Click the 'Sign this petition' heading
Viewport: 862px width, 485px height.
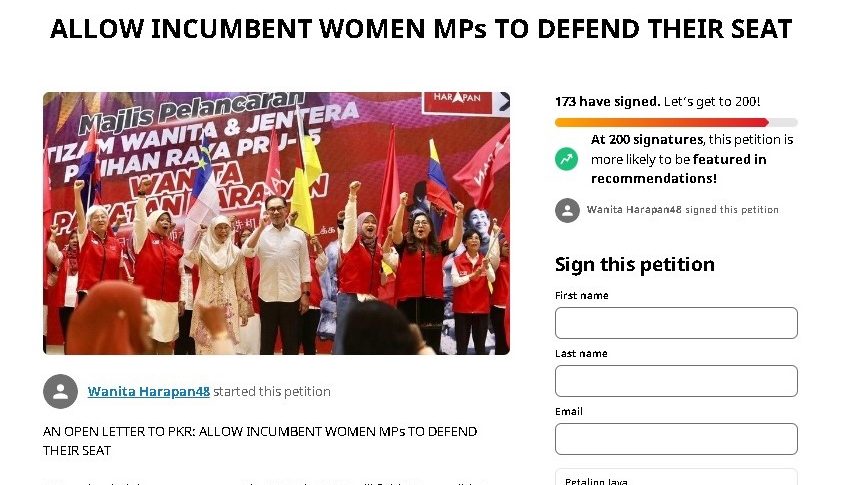634,264
